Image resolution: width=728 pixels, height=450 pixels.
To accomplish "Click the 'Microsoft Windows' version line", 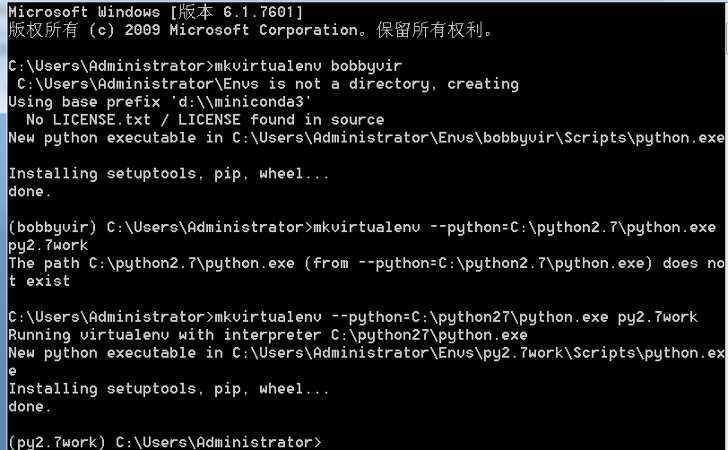I will click(156, 12).
